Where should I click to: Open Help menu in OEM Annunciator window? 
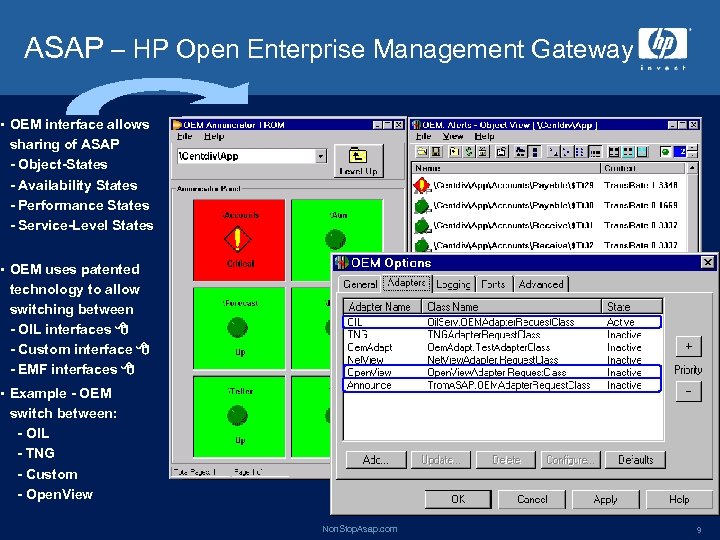(x=214, y=136)
